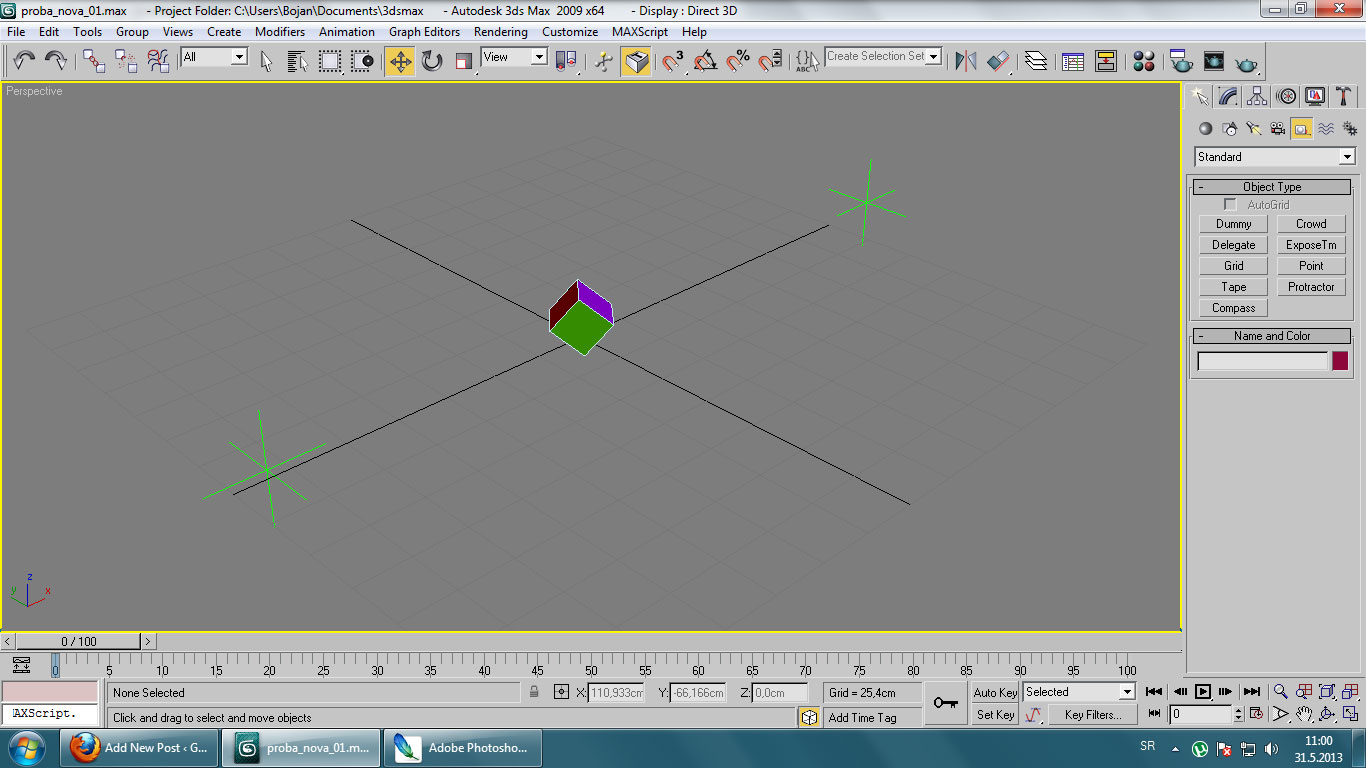Click the Protractor helper button

[x=1311, y=287]
